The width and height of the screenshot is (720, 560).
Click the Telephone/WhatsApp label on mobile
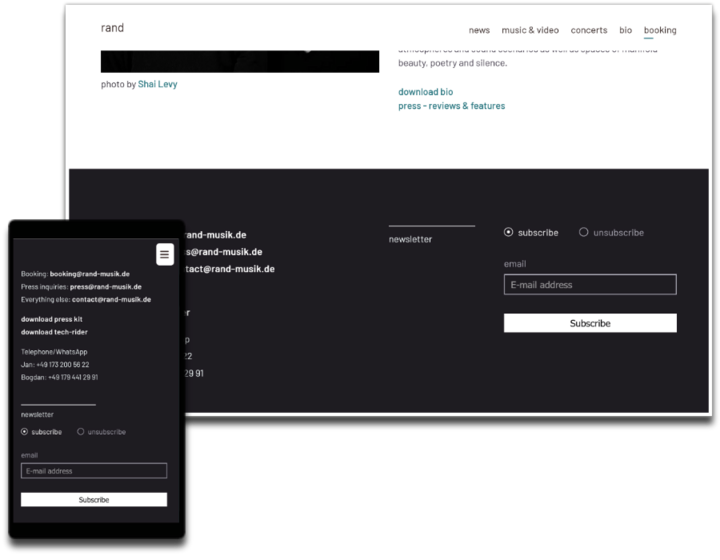54,352
